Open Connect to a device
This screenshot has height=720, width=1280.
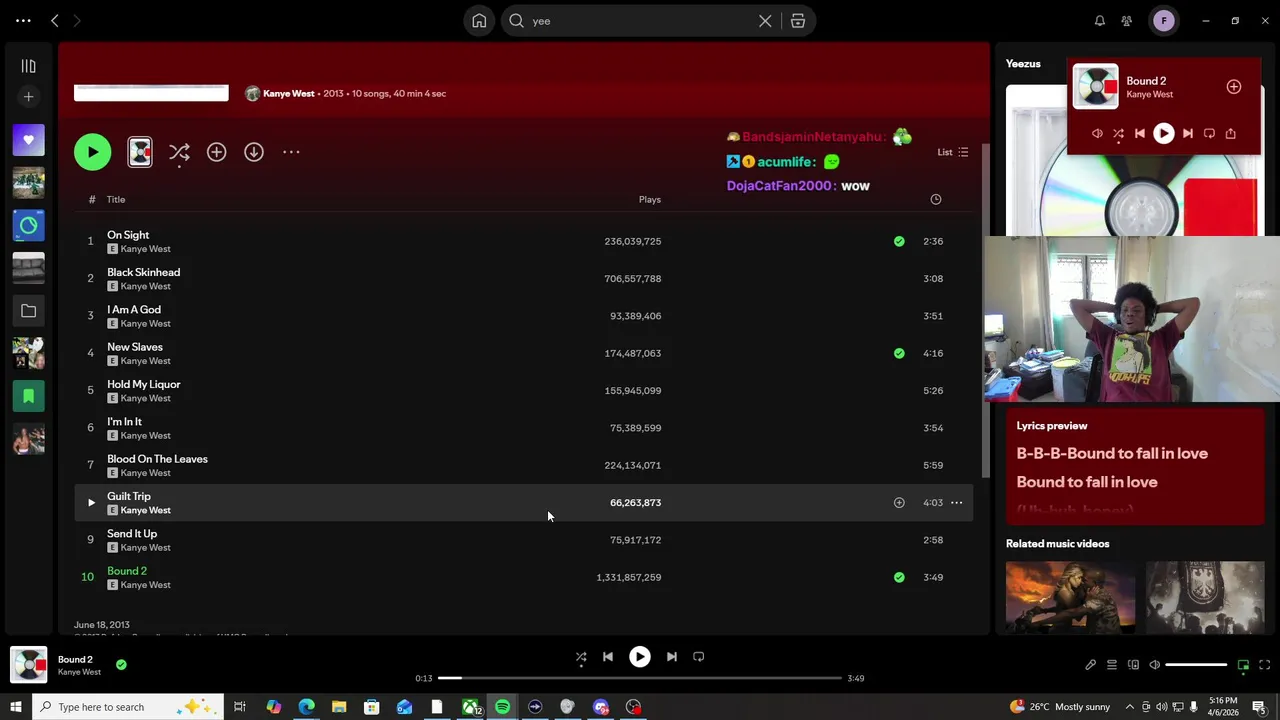coord(1133,665)
